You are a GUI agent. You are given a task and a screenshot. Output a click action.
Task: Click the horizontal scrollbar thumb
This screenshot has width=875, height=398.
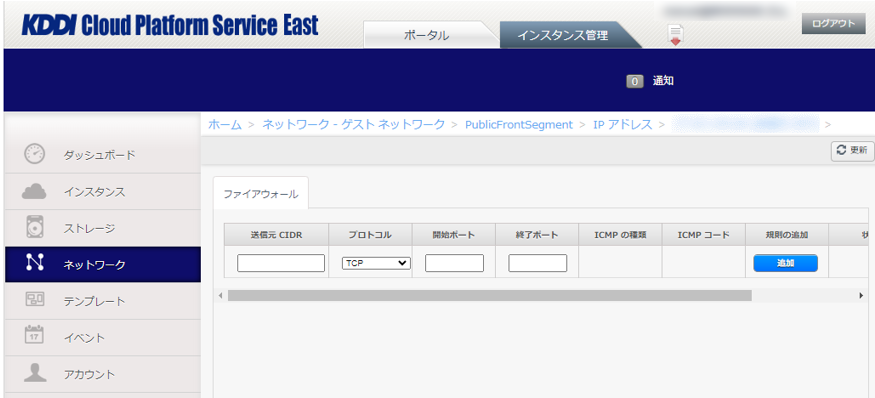[489, 295]
